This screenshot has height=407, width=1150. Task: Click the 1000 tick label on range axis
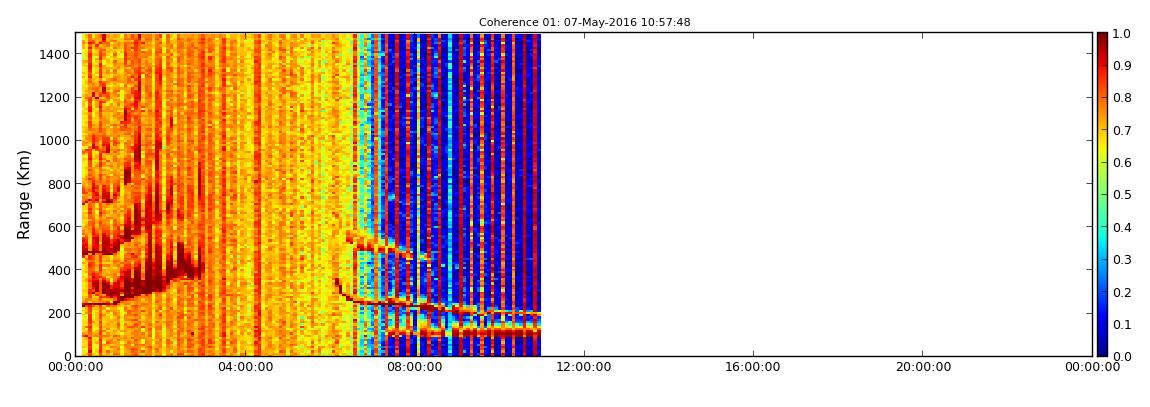[x=56, y=141]
